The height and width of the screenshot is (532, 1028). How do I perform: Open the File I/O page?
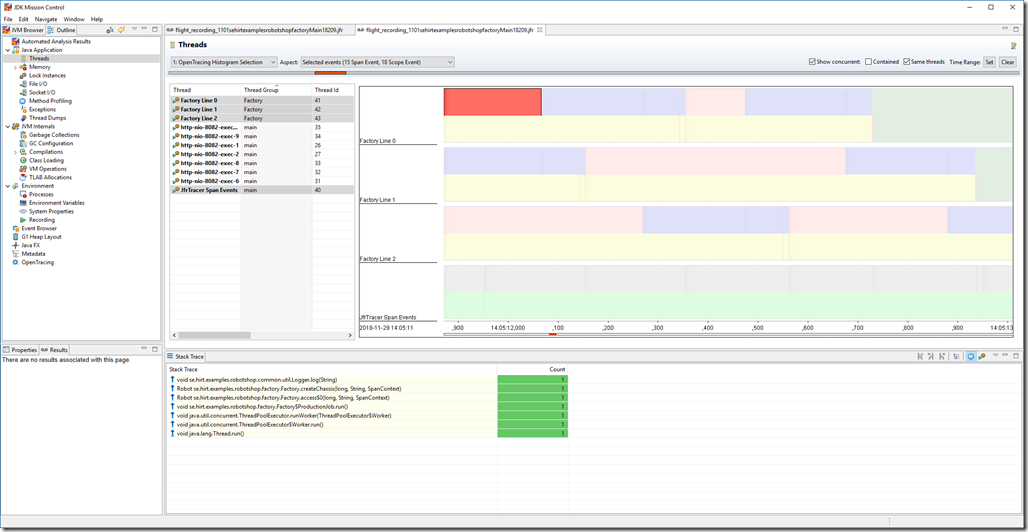pyautogui.click(x=37, y=84)
